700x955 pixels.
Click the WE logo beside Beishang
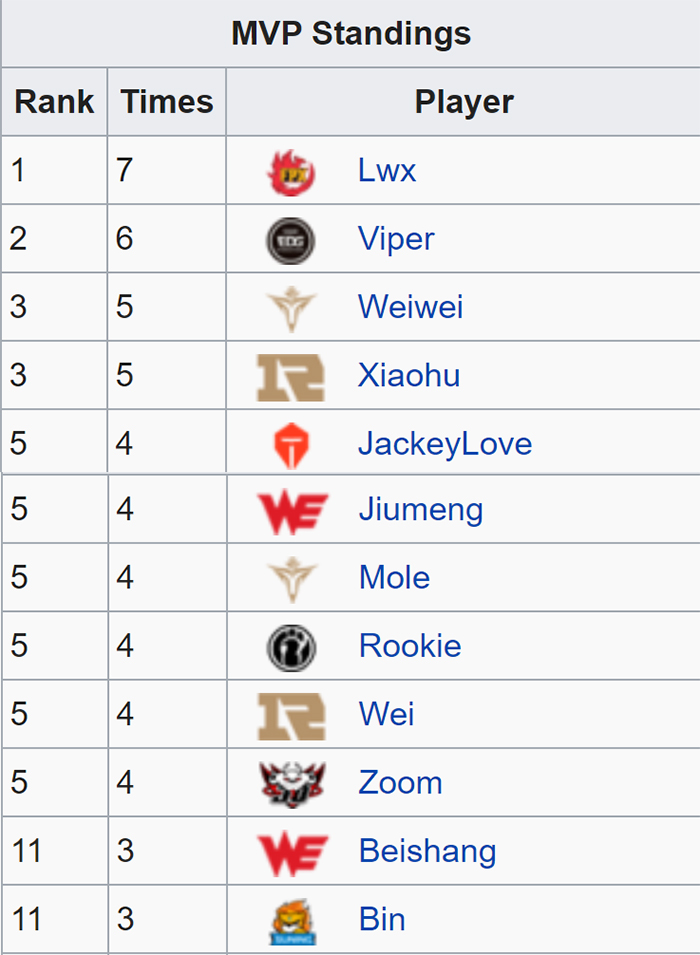pos(292,854)
